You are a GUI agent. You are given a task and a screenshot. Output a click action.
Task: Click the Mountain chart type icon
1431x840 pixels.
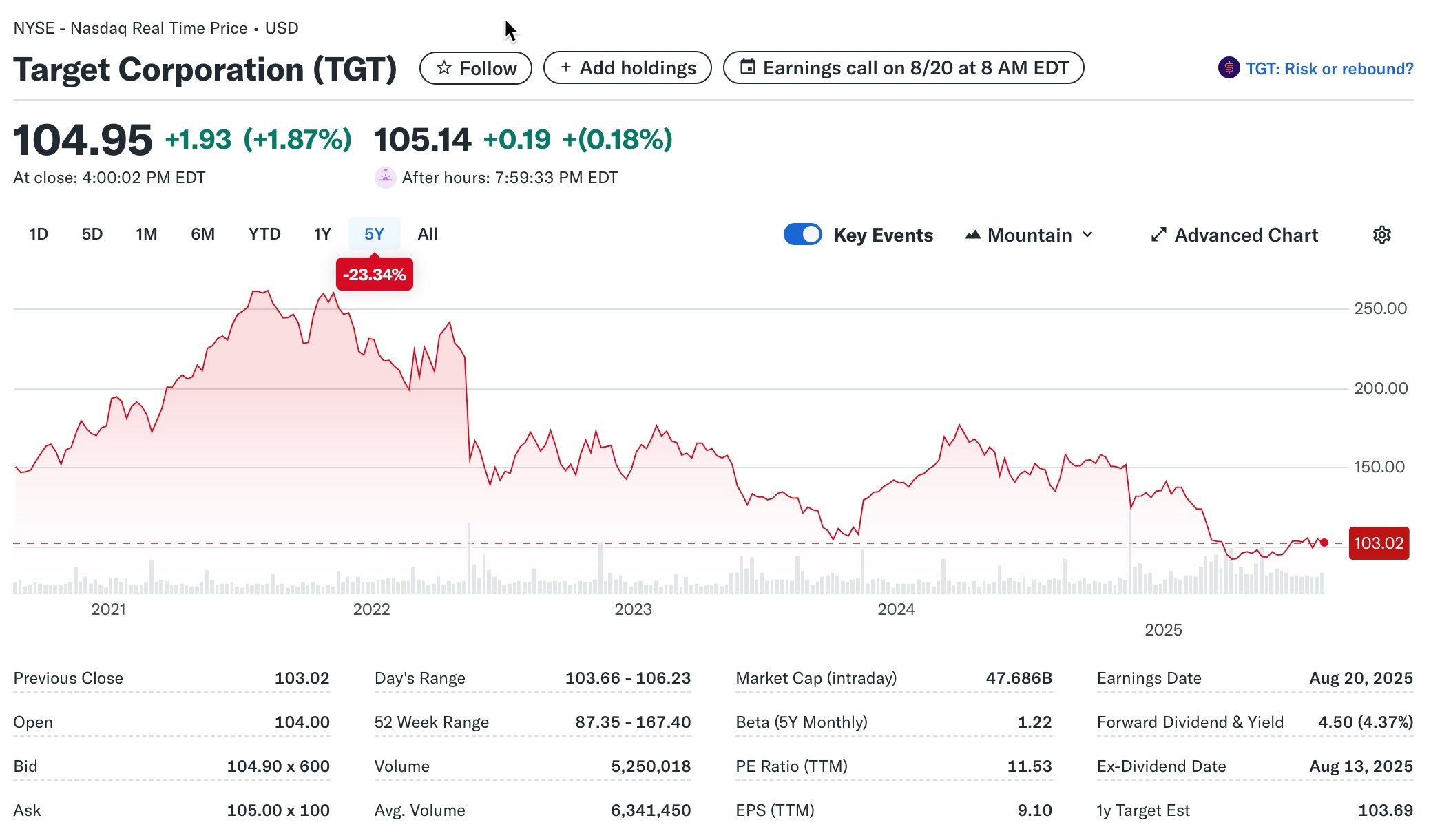point(972,235)
